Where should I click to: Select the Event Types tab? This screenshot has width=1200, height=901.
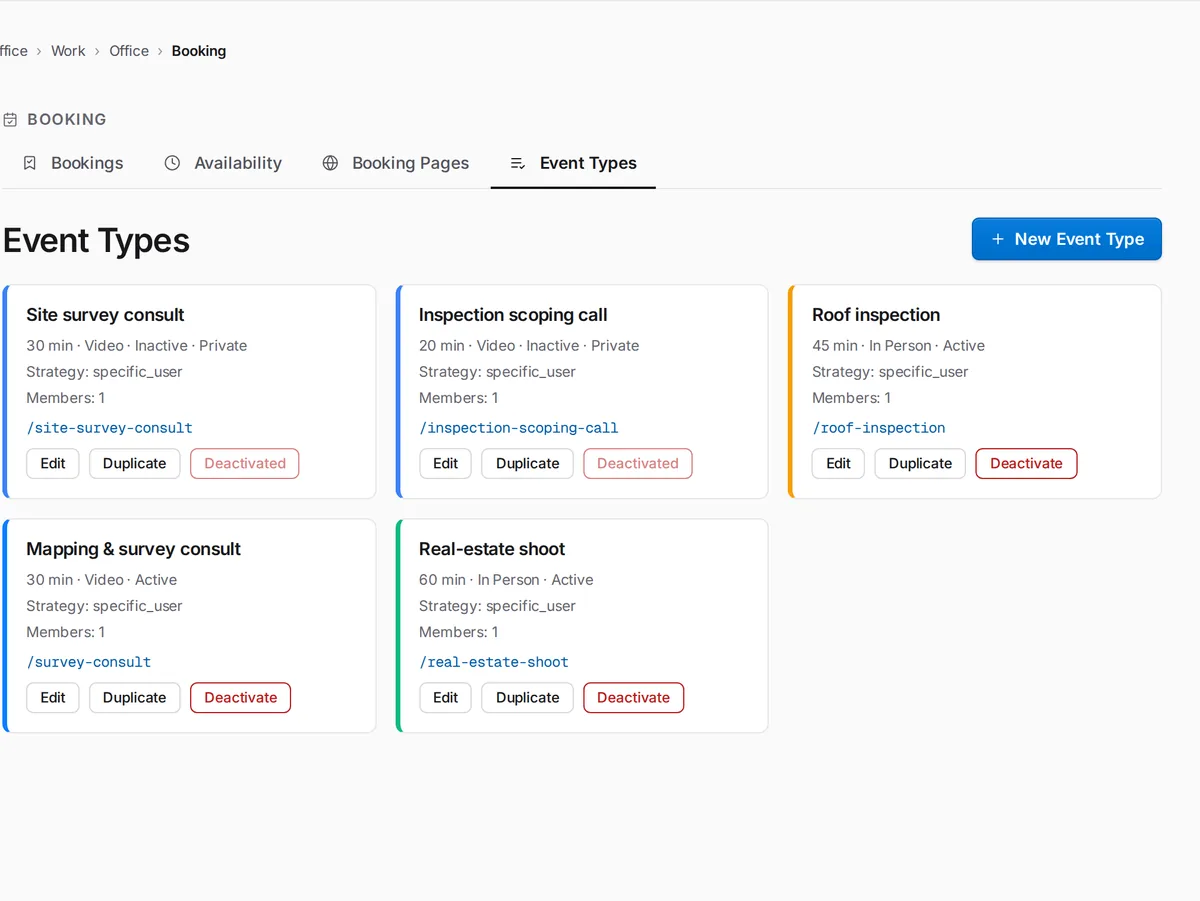click(573, 163)
